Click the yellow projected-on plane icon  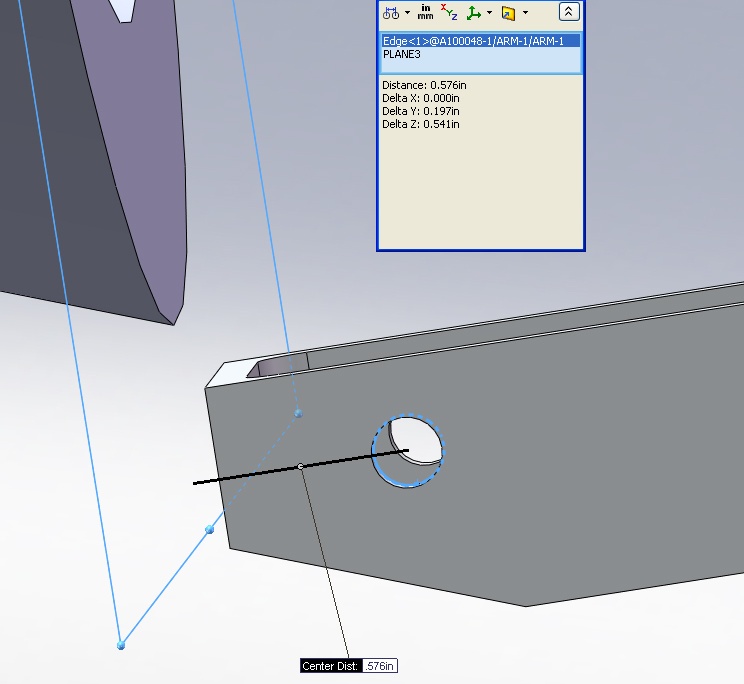[508, 13]
